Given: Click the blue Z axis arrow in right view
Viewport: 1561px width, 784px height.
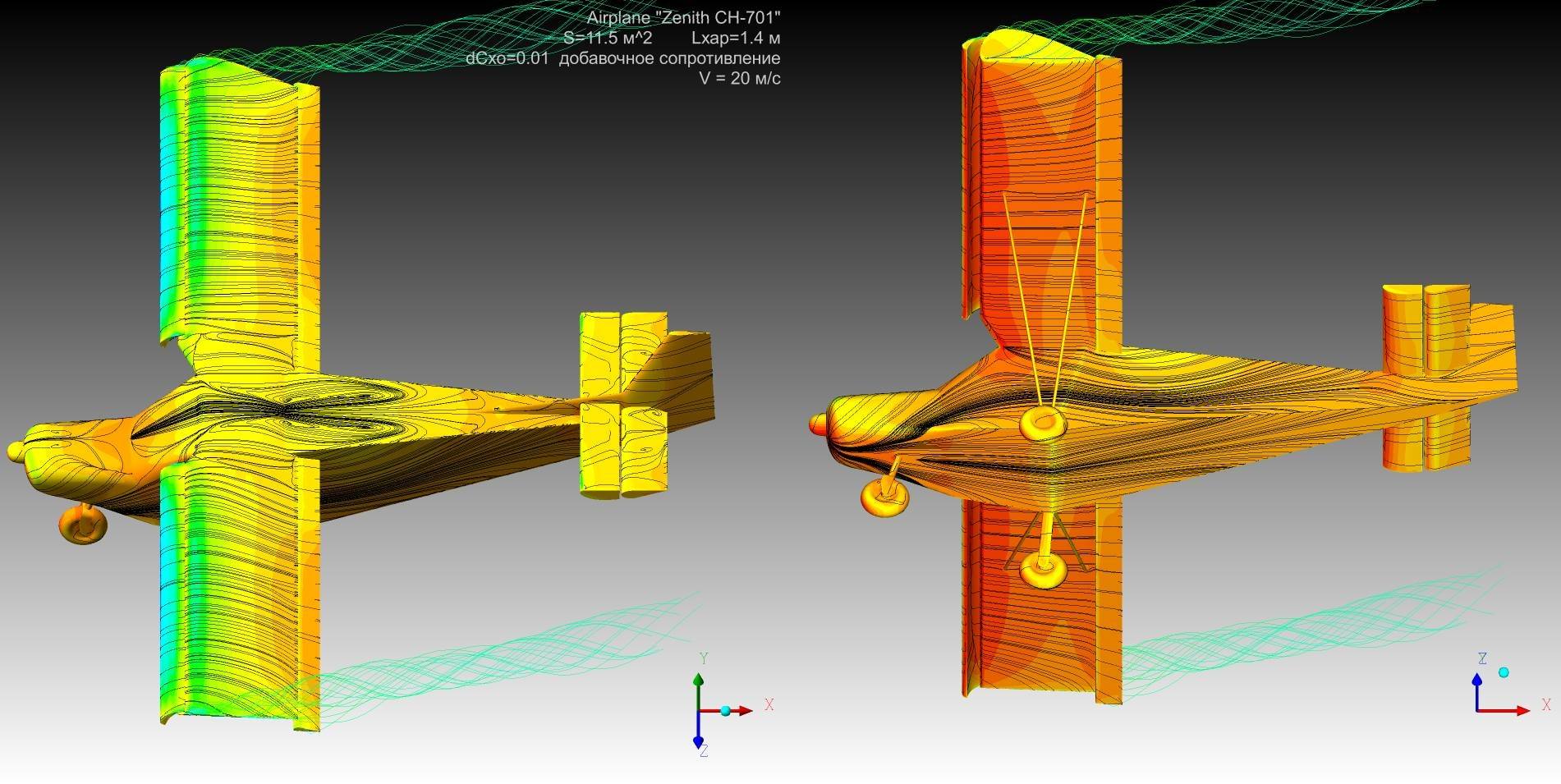Looking at the screenshot, I should pos(1477,690).
